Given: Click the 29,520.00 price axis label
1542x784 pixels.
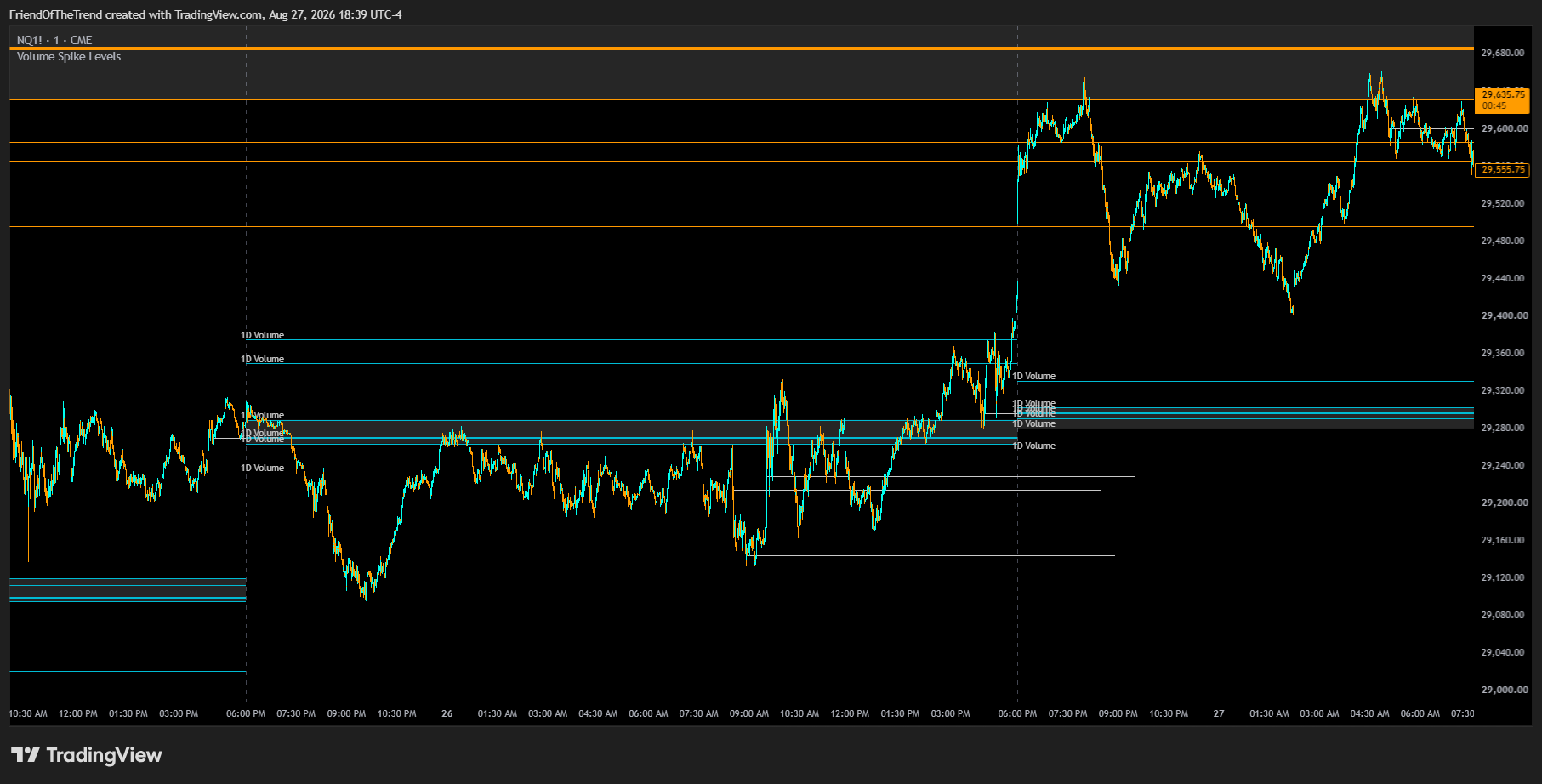Looking at the screenshot, I should pos(1503,203).
